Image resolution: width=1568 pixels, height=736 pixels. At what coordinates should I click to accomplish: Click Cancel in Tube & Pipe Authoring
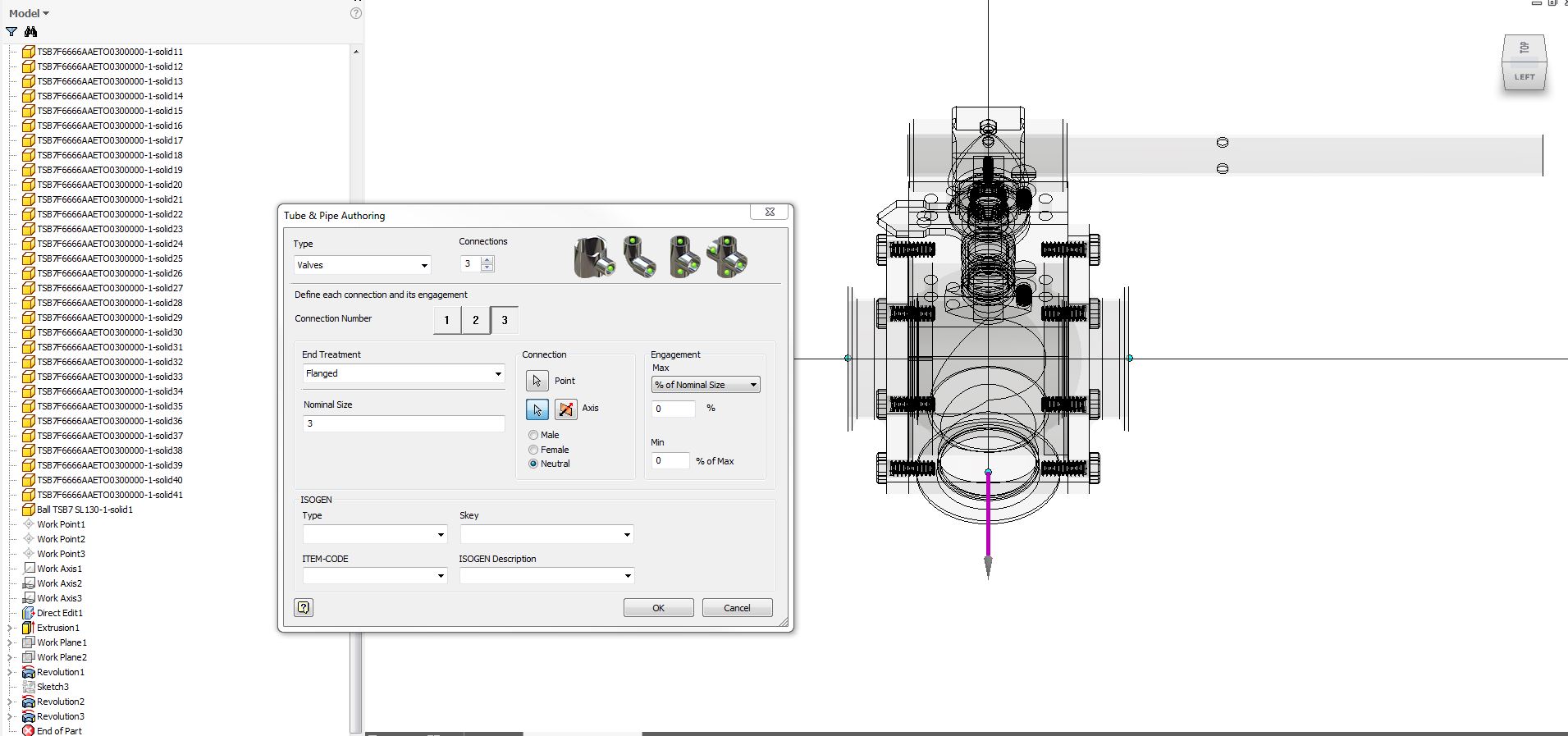[x=737, y=608]
